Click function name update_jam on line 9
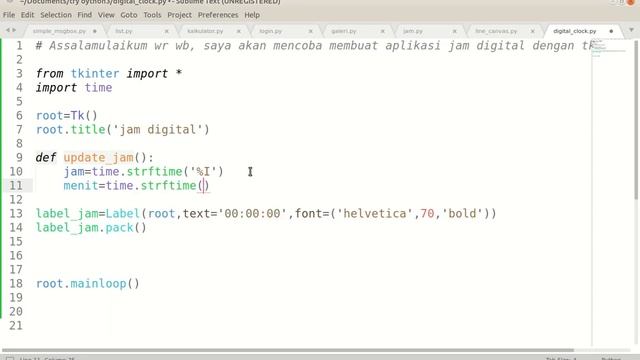 coord(98,158)
